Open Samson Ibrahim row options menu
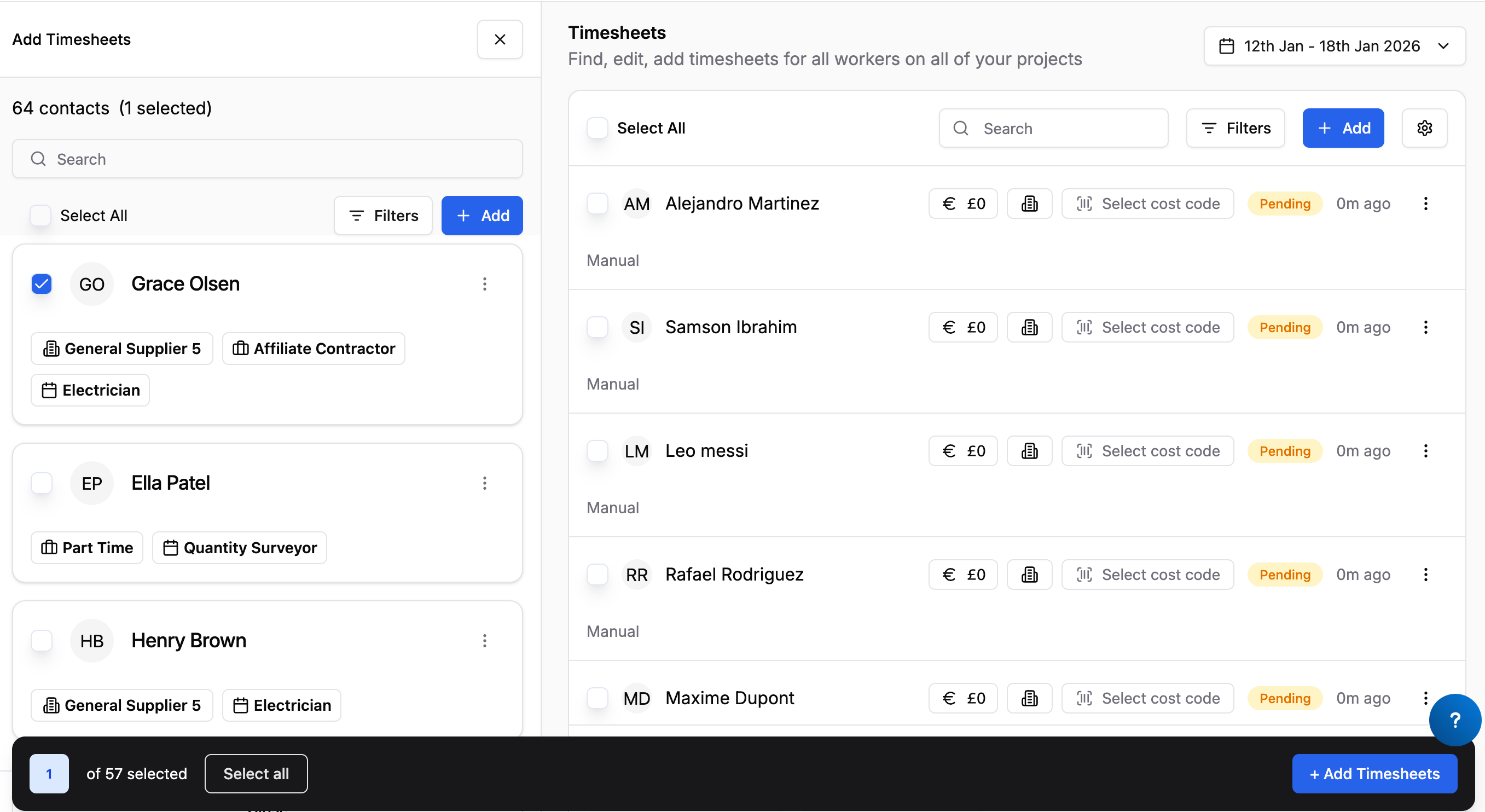Image resolution: width=1485 pixels, height=812 pixels. pyautogui.click(x=1425, y=327)
